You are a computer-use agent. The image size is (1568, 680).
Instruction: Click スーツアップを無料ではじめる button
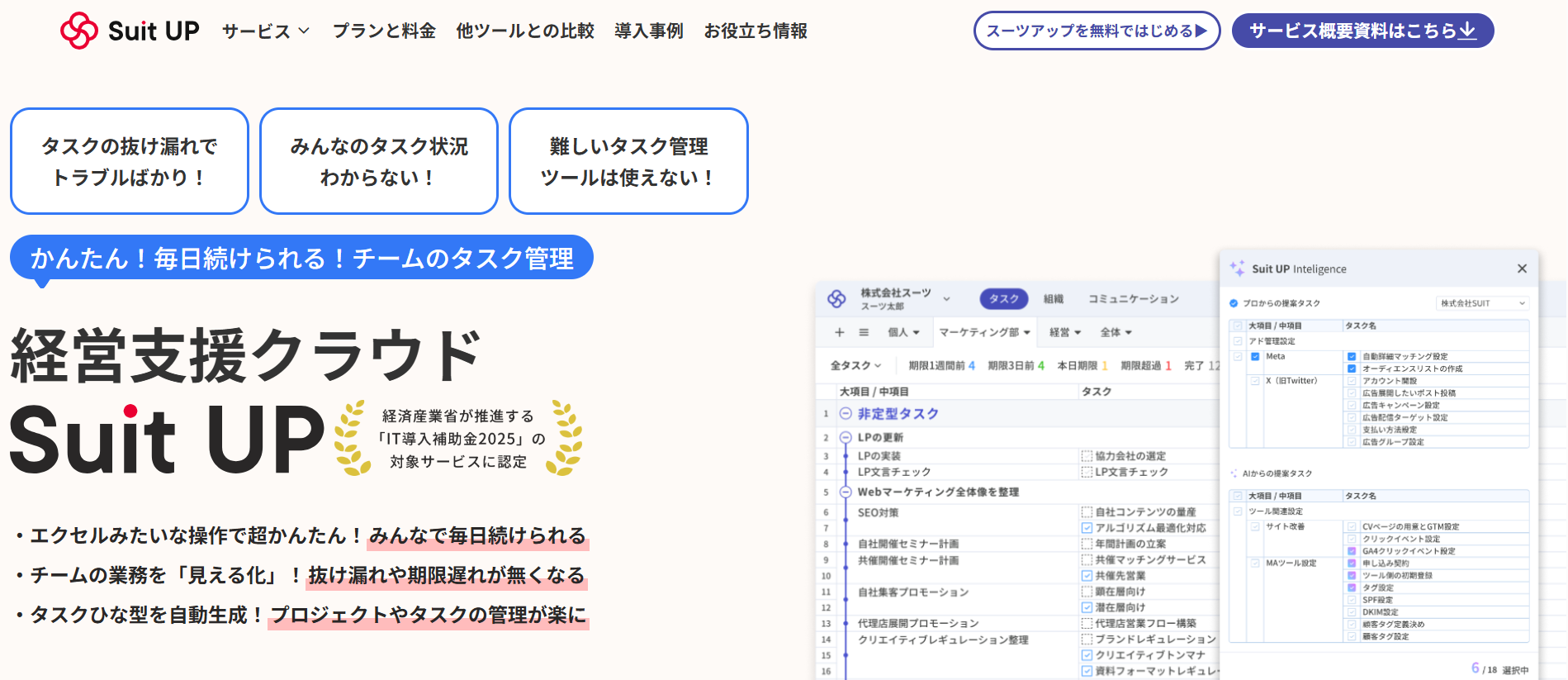[1097, 31]
